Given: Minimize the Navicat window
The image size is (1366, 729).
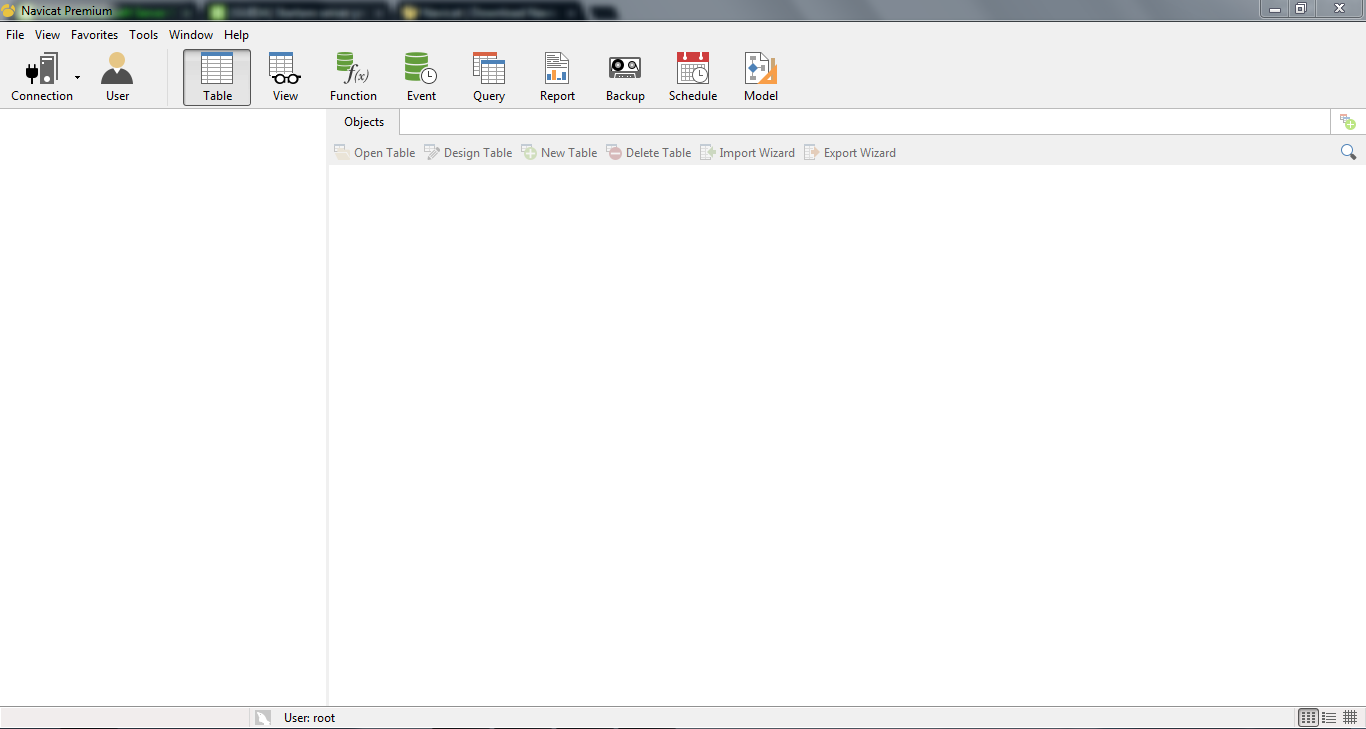Looking at the screenshot, I should [1275, 8].
